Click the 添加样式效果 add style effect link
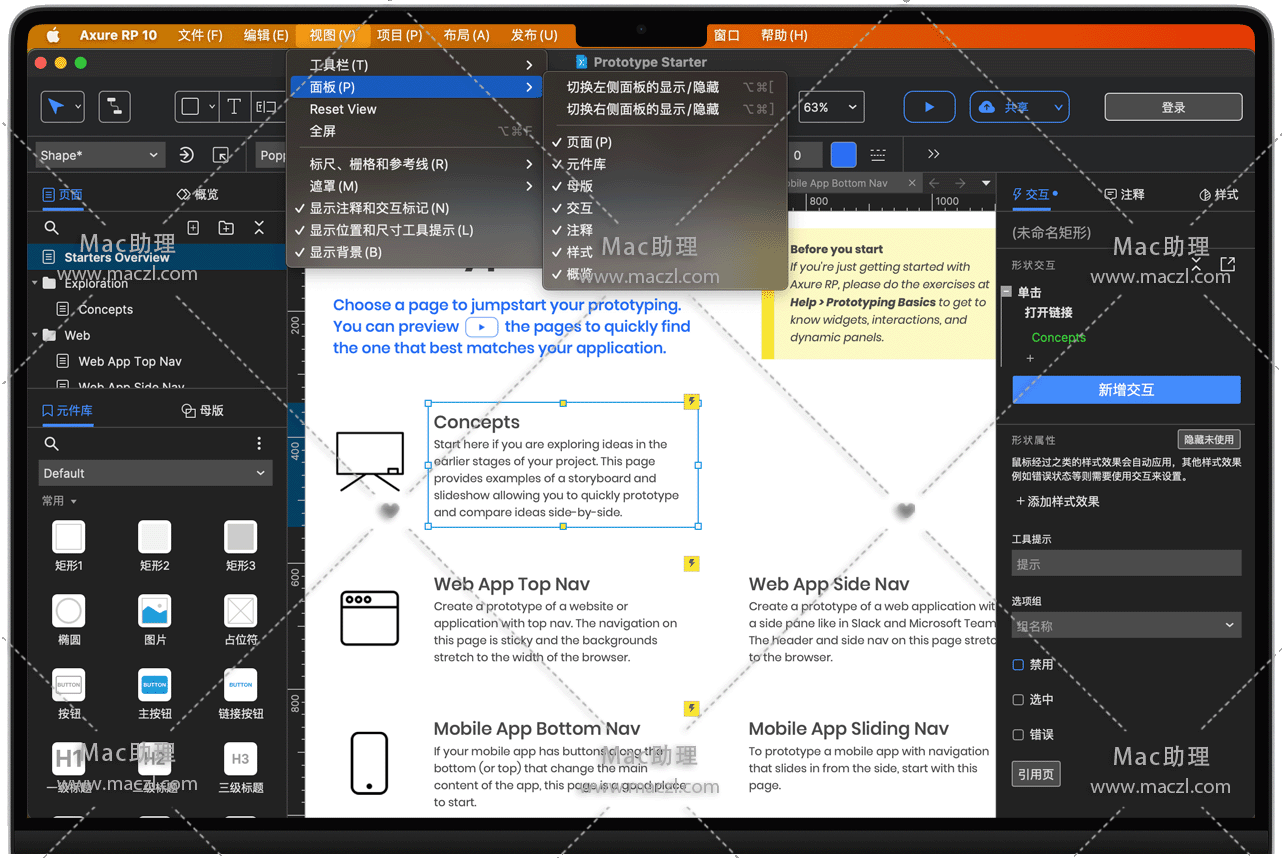The width and height of the screenshot is (1282, 858). 1057,502
